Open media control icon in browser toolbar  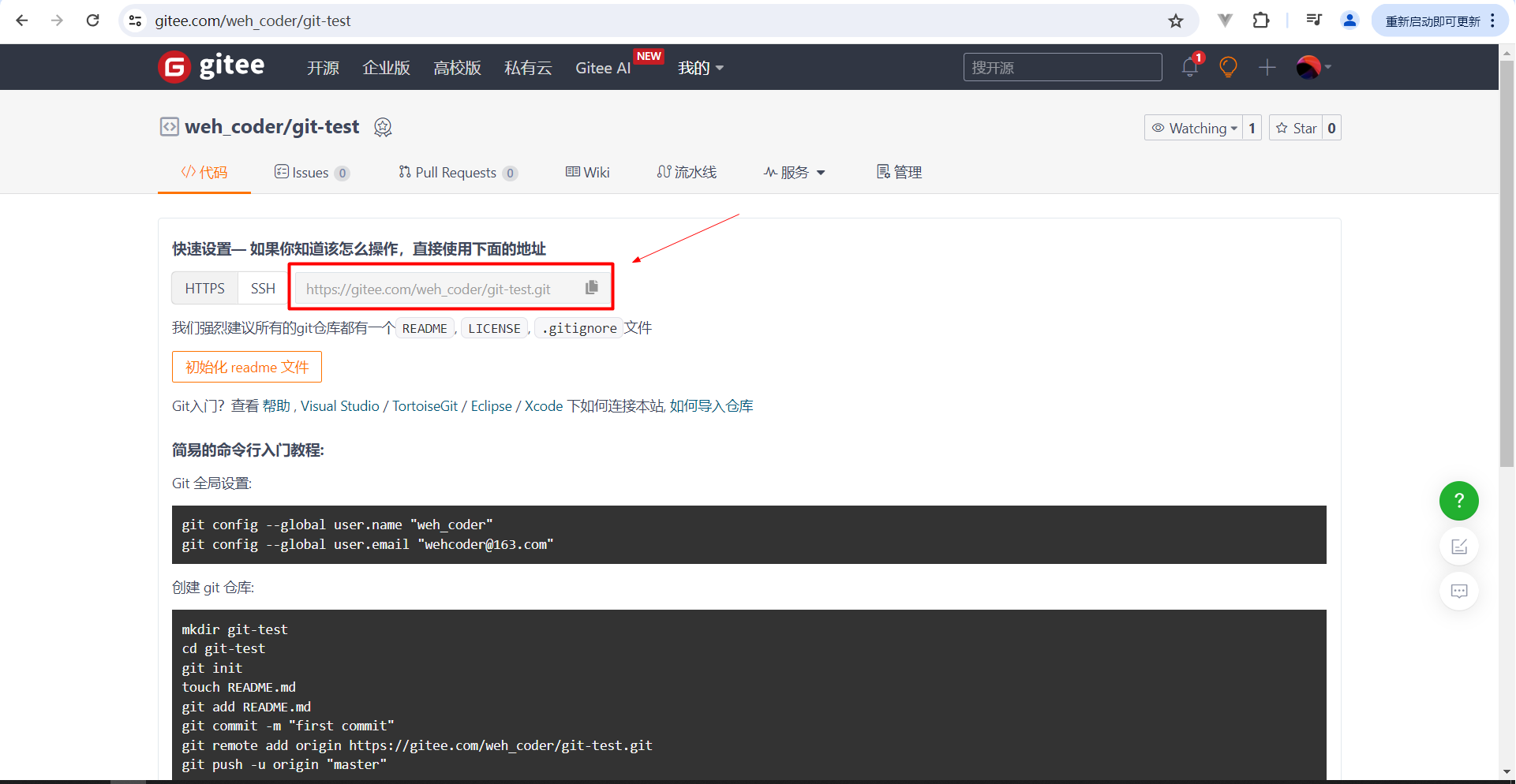coord(1314,21)
